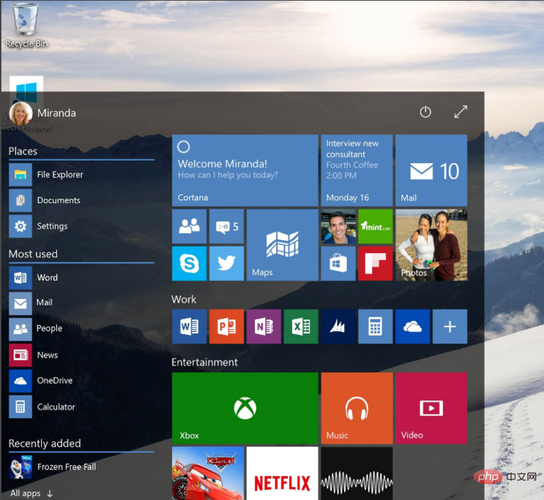Click the Work group heading
Image resolution: width=544 pixels, height=500 pixels.
point(184,299)
